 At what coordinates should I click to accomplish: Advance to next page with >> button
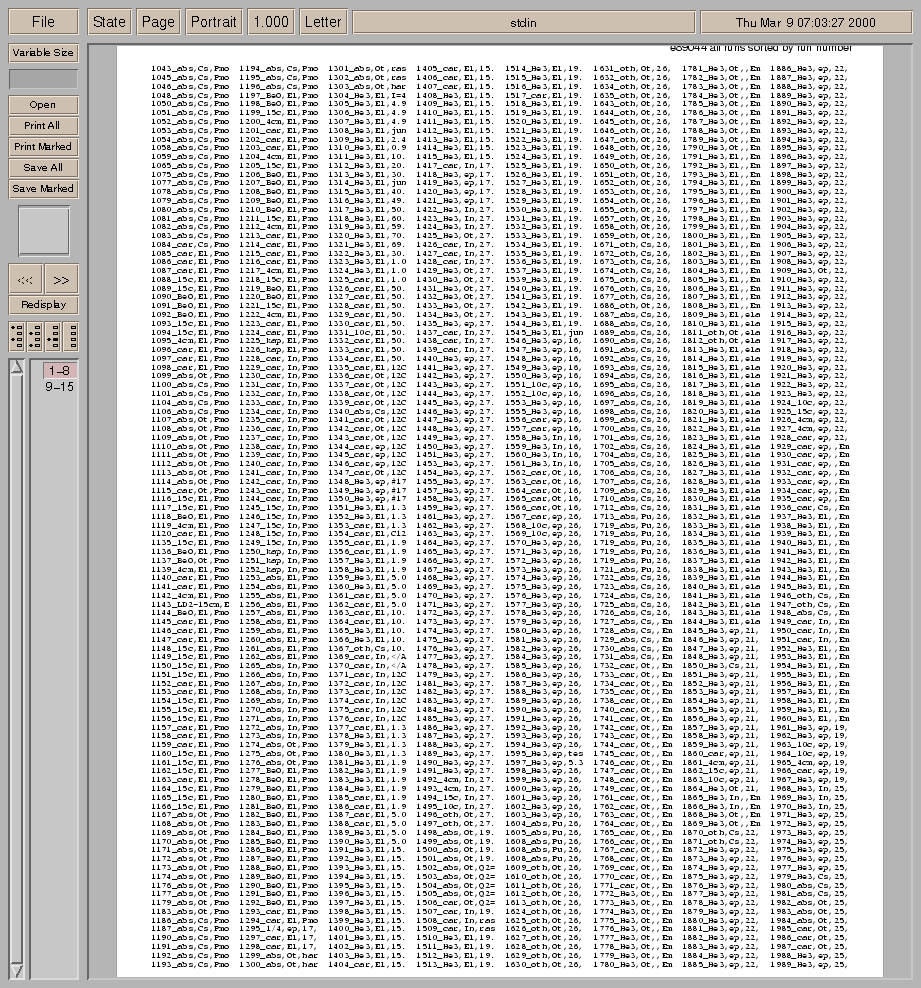[x=61, y=282]
